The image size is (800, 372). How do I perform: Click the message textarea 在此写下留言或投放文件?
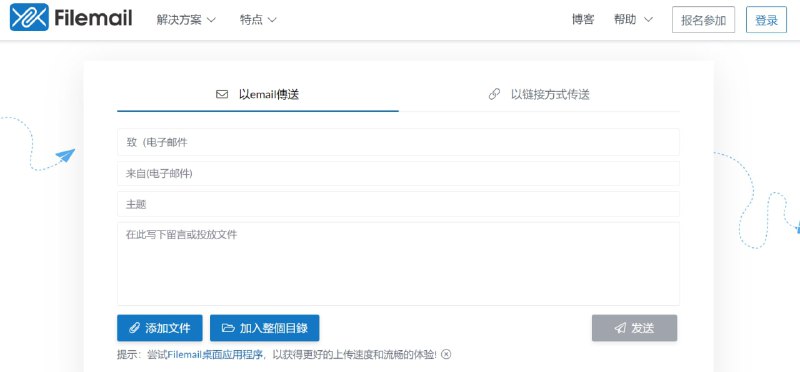pos(398,263)
